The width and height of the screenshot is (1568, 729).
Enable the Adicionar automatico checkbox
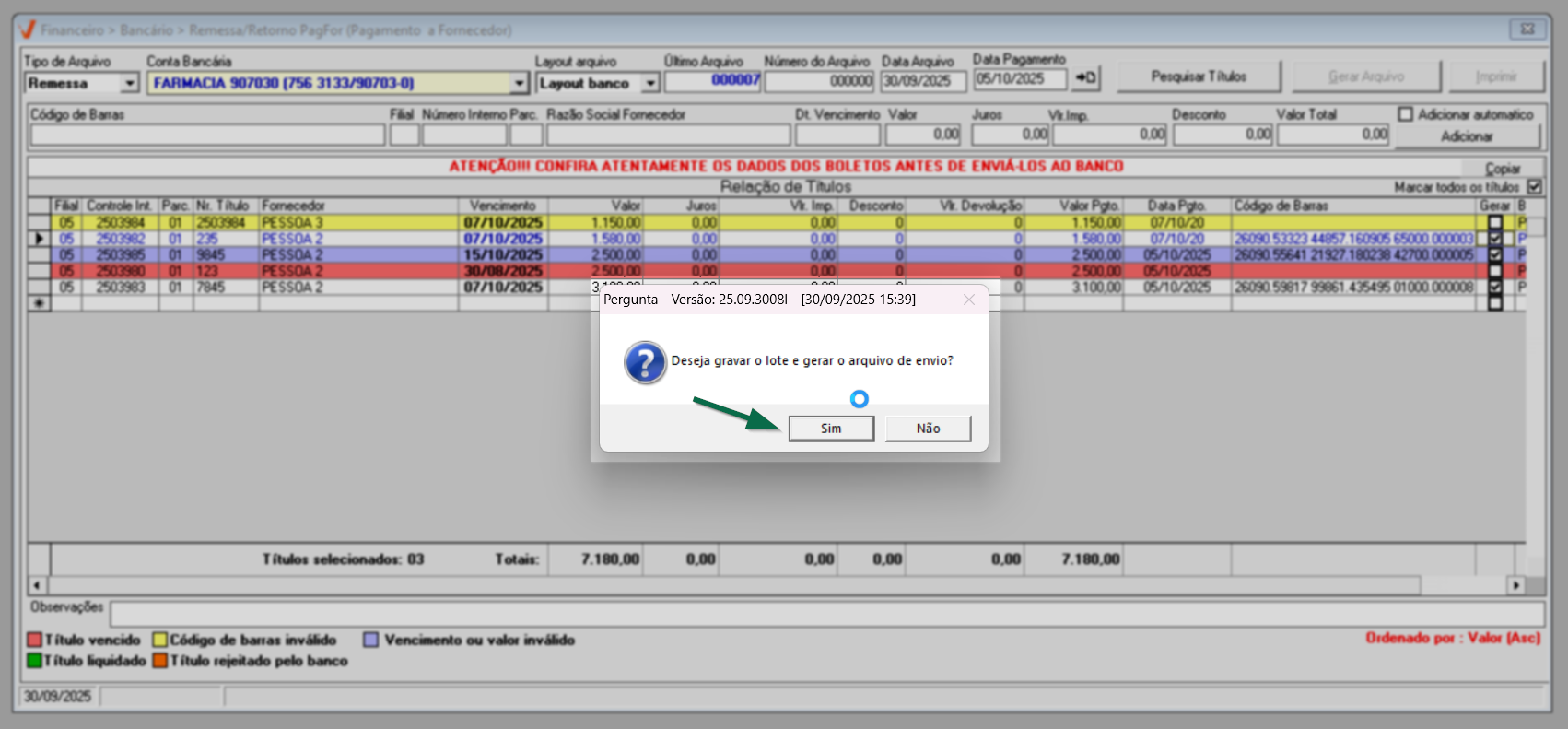tap(1406, 114)
